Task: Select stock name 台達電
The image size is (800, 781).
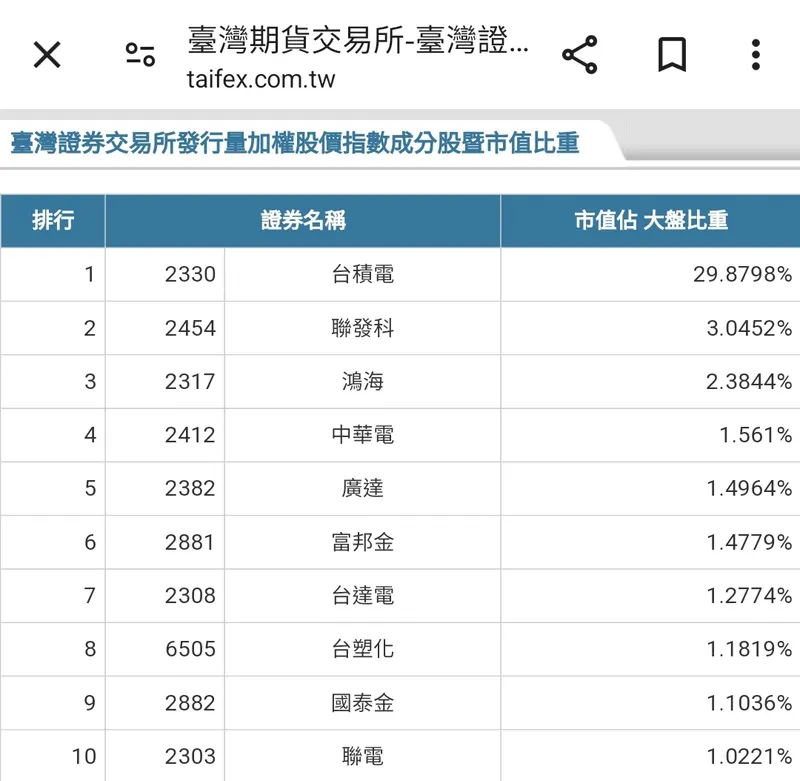Action: 363,596
